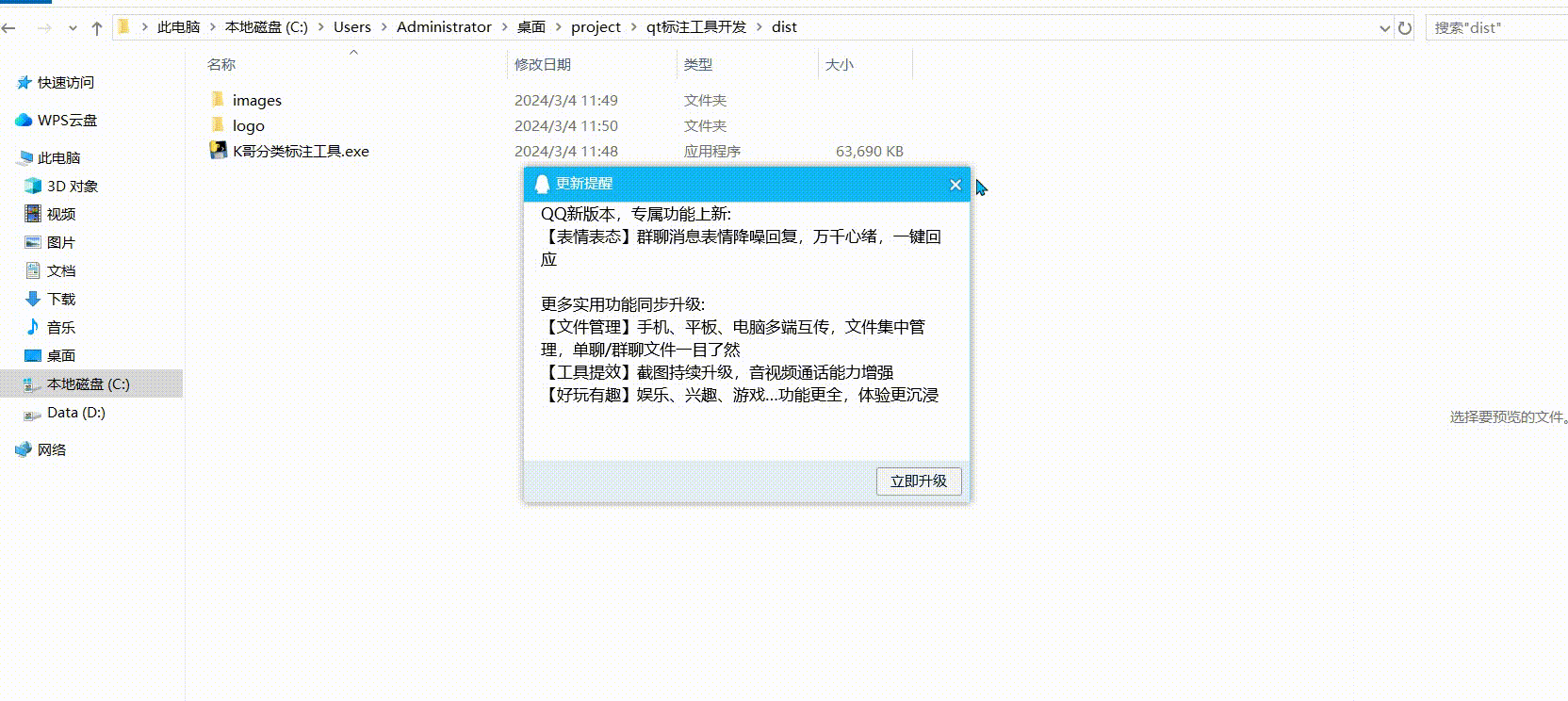Click the 此电脑 computer icon

pos(24,157)
